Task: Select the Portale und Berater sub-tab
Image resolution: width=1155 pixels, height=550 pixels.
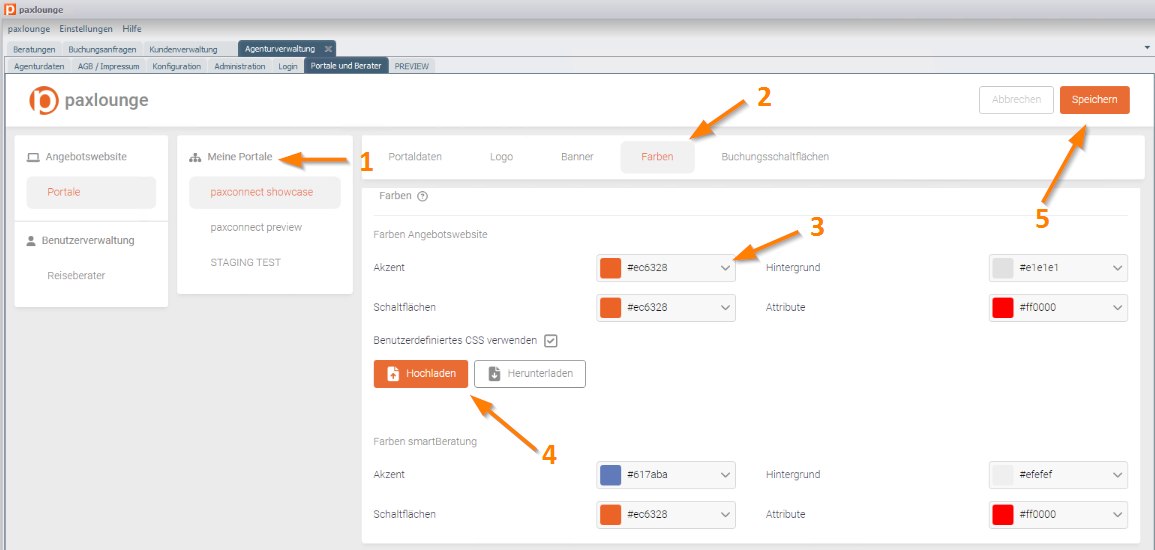Action: [345, 66]
